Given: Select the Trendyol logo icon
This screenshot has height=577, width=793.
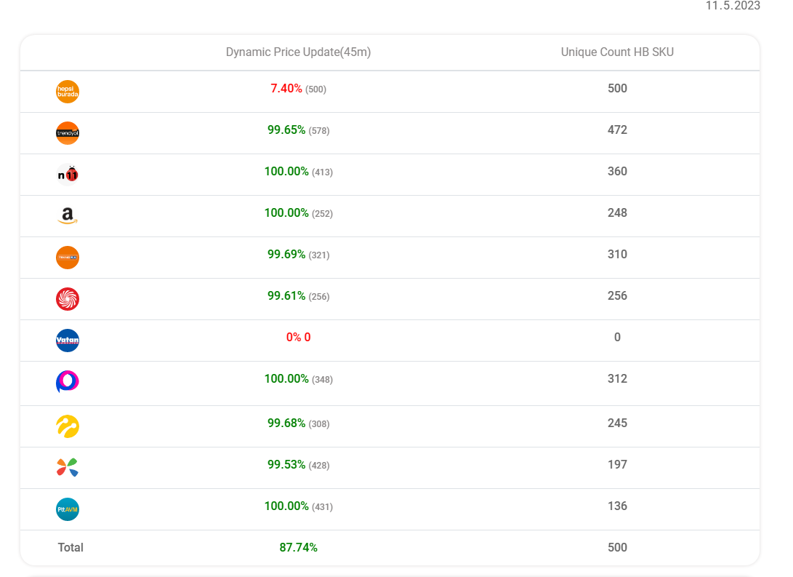Looking at the screenshot, I should point(67,133).
